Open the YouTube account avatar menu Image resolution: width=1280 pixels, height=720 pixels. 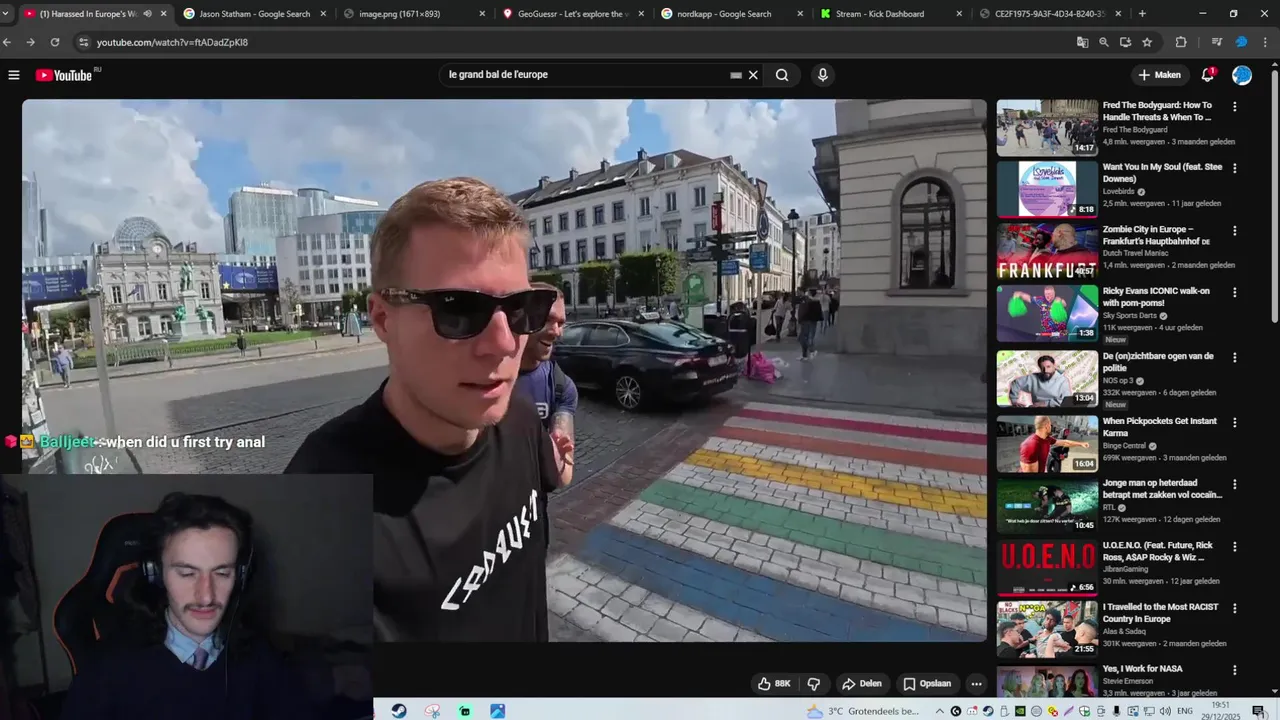pos(1242,75)
